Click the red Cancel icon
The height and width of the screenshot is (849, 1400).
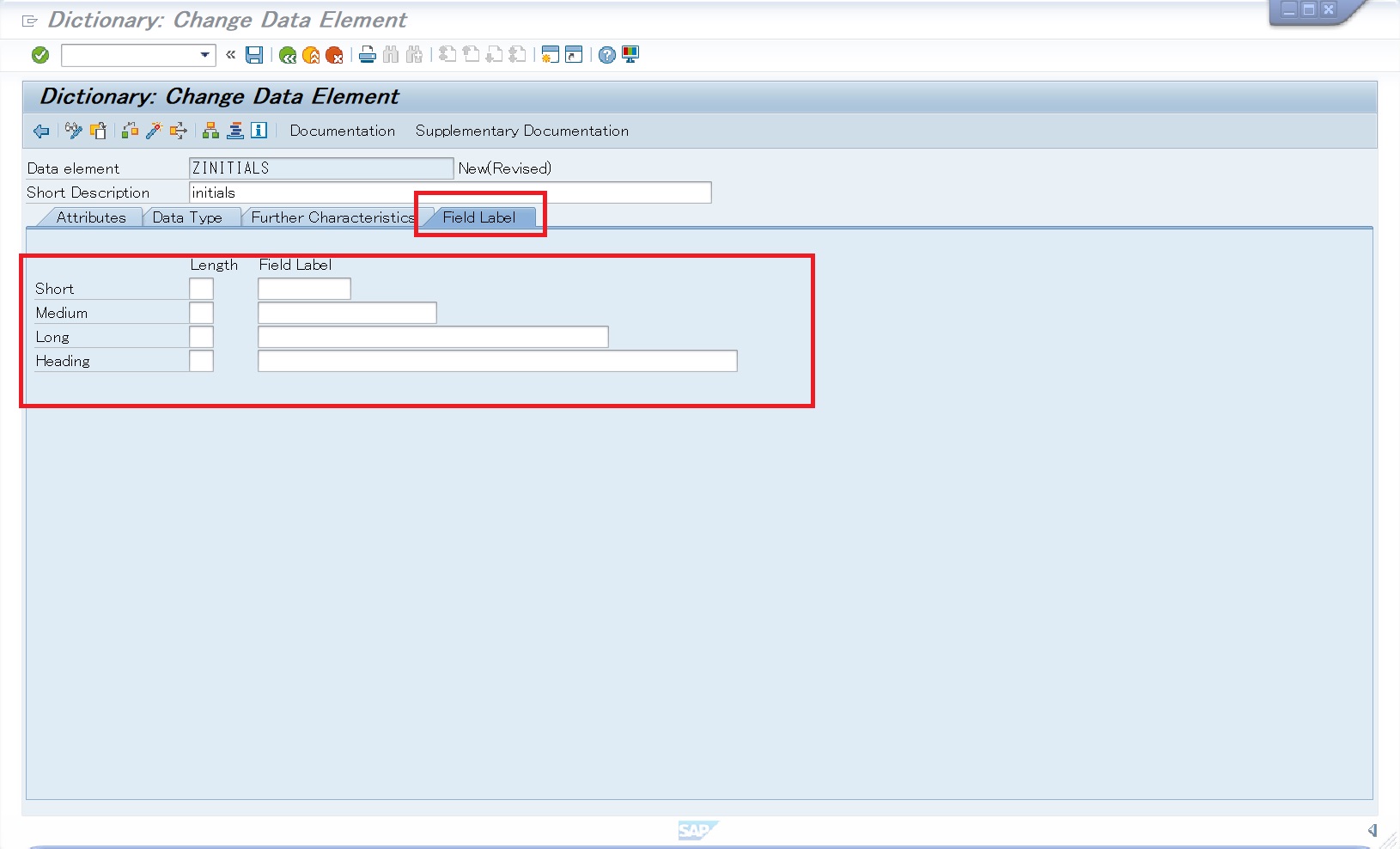point(334,55)
